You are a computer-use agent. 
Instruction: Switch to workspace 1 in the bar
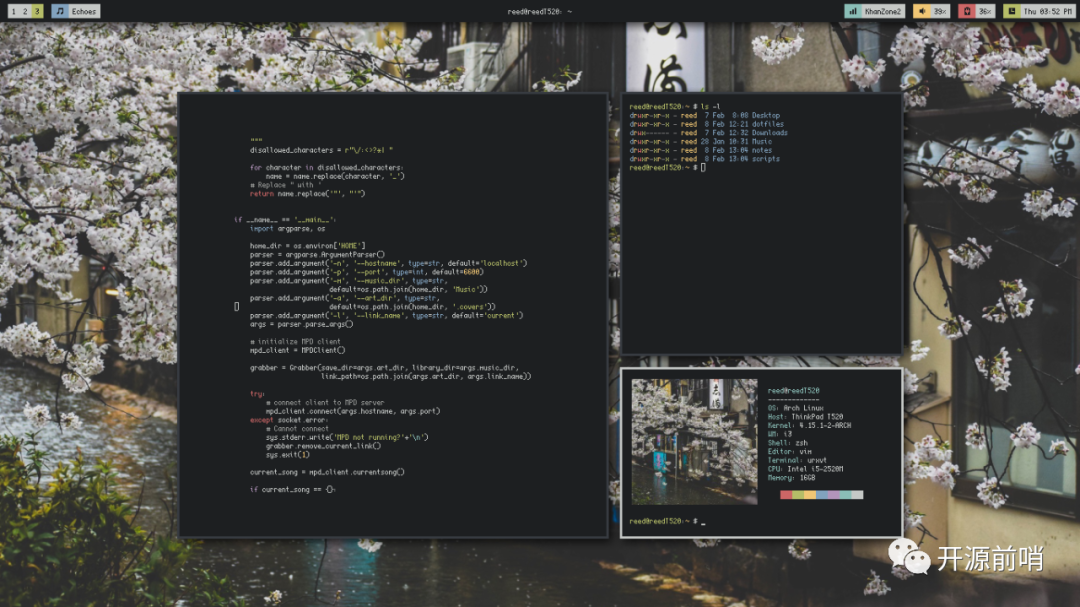click(x=13, y=10)
